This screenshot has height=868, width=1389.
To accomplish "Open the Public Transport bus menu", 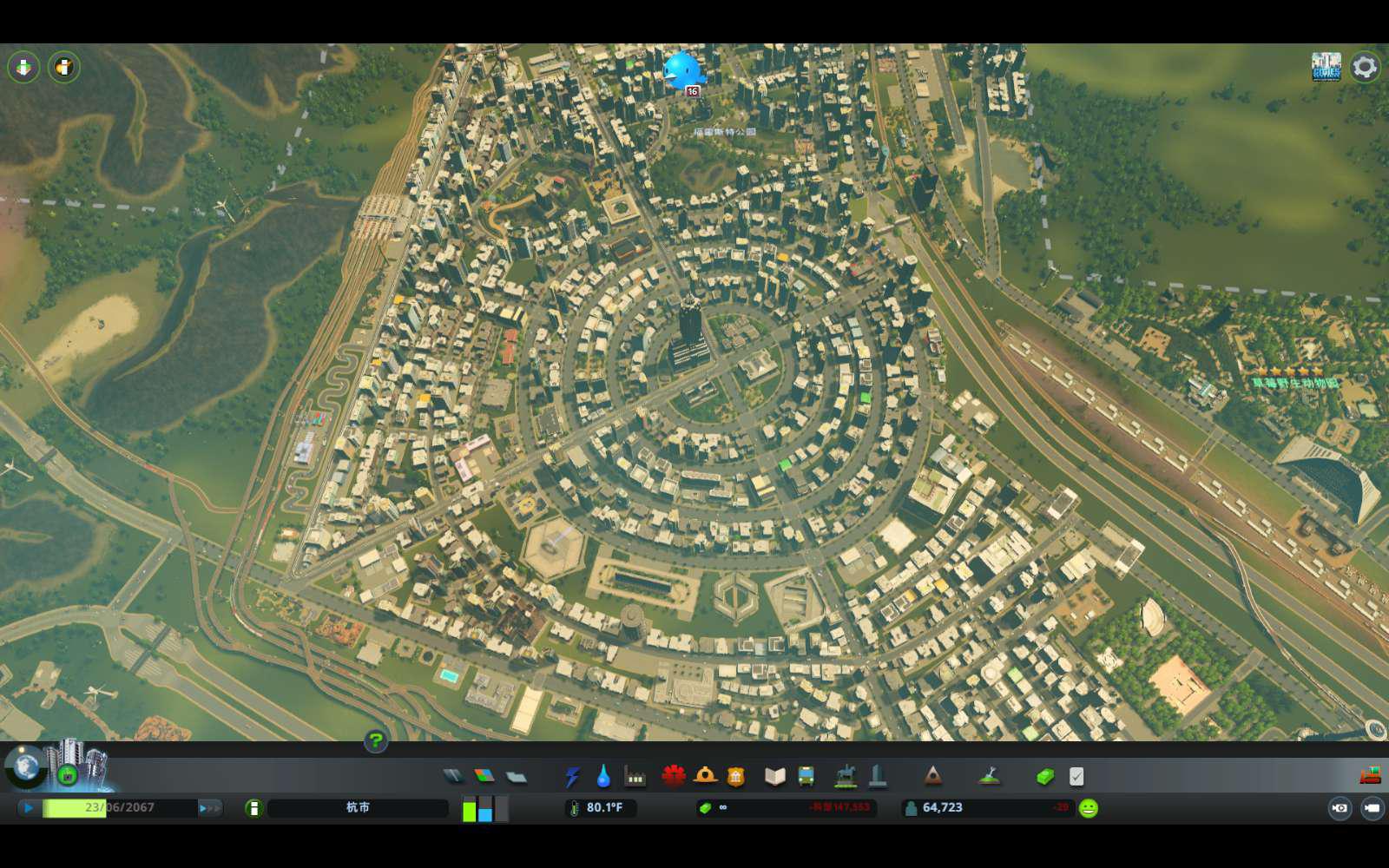I will (x=806, y=776).
